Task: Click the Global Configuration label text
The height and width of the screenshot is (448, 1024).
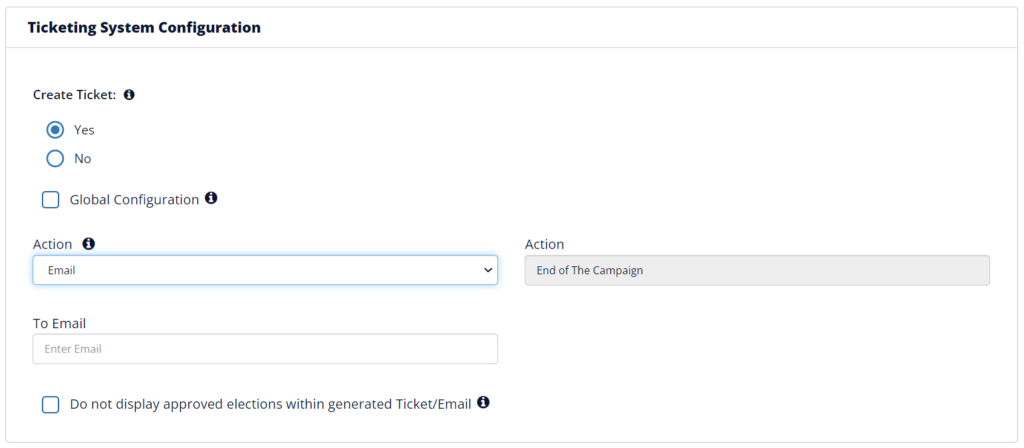Action: (x=135, y=200)
